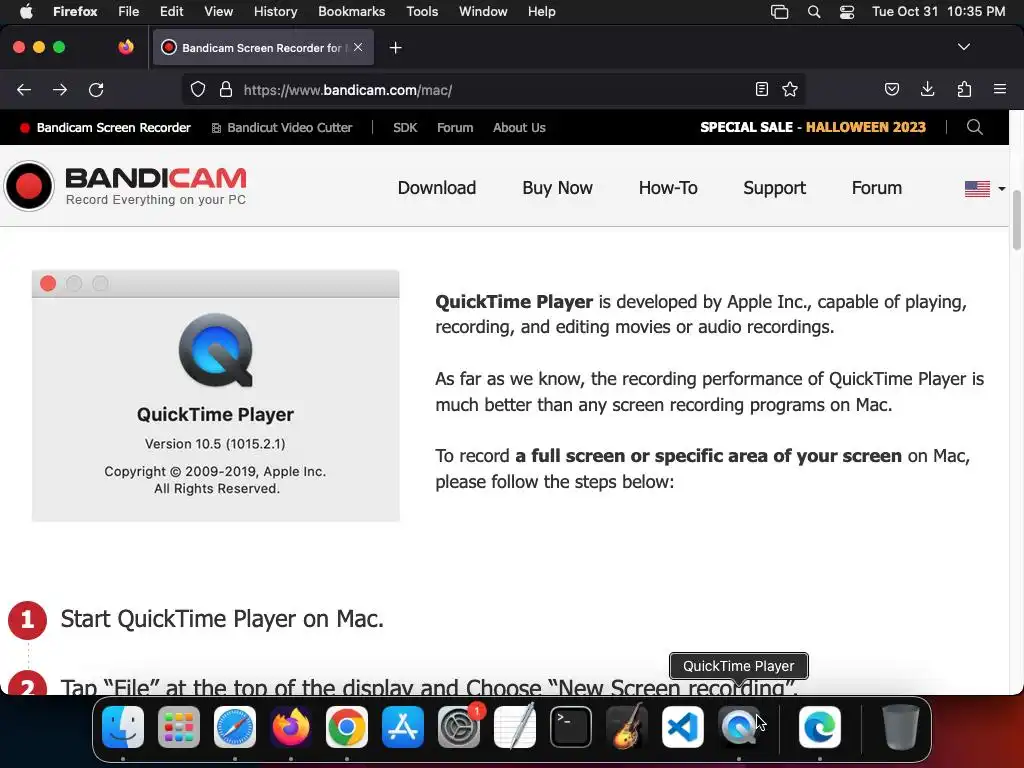Click the date and time in menu bar
The image size is (1024, 768).
938,12
